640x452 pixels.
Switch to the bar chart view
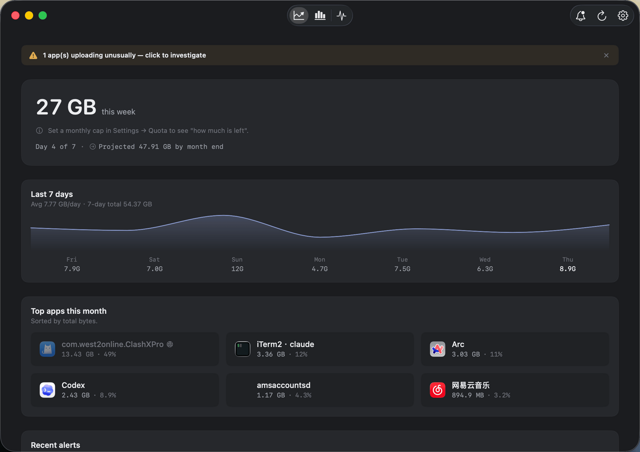coord(320,16)
